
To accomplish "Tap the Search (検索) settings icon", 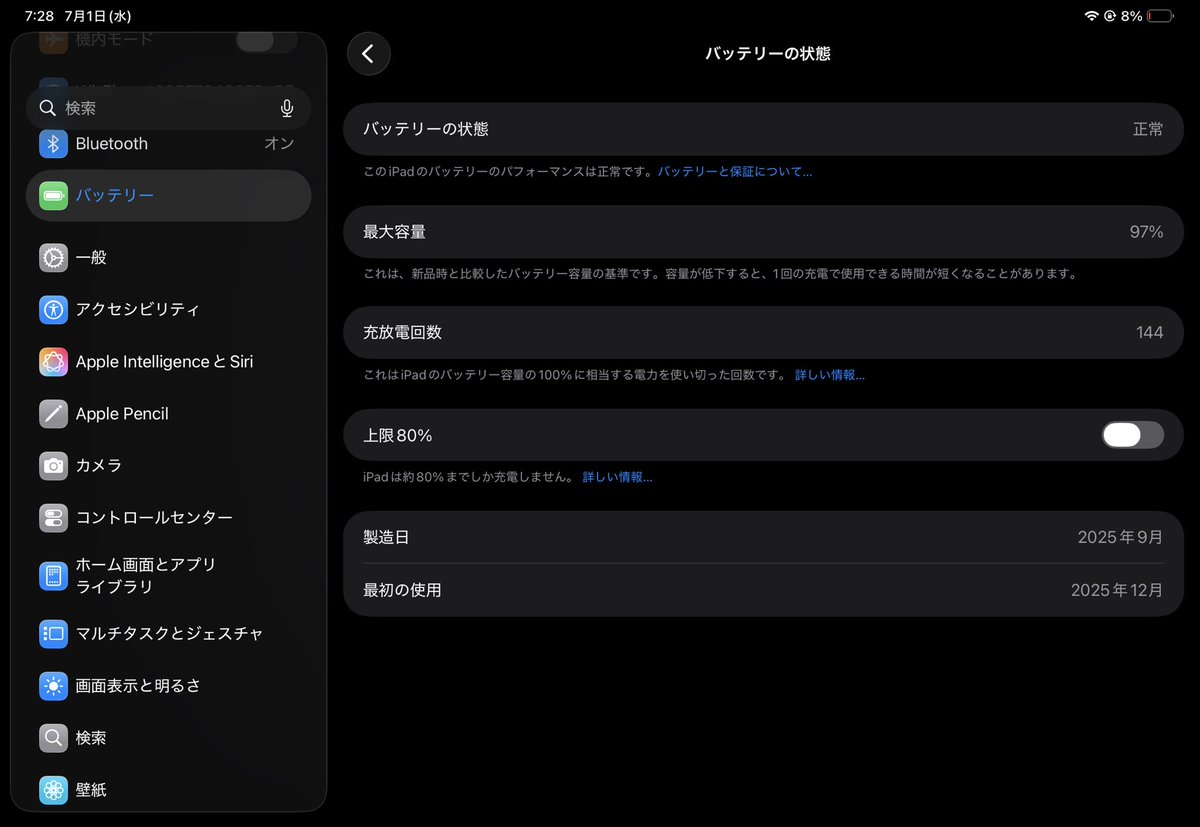I will click(54, 738).
